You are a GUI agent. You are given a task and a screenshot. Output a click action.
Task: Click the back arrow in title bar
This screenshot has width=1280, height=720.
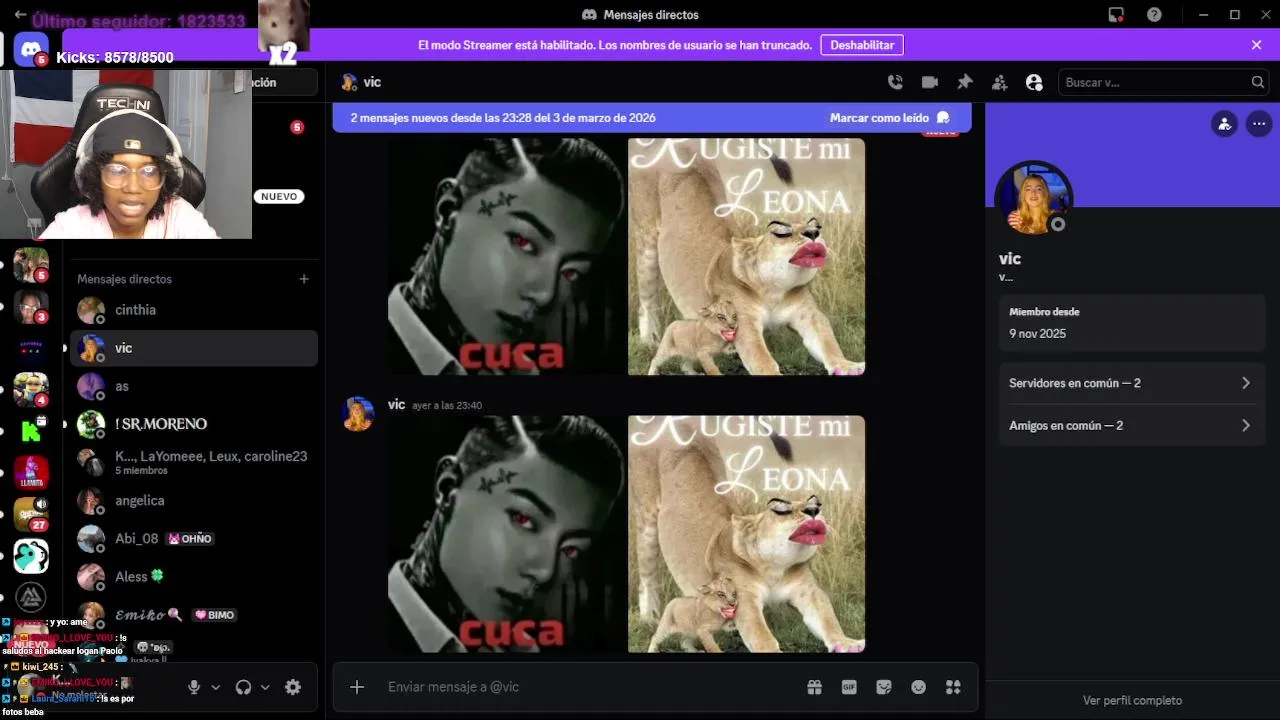[x=19, y=14]
